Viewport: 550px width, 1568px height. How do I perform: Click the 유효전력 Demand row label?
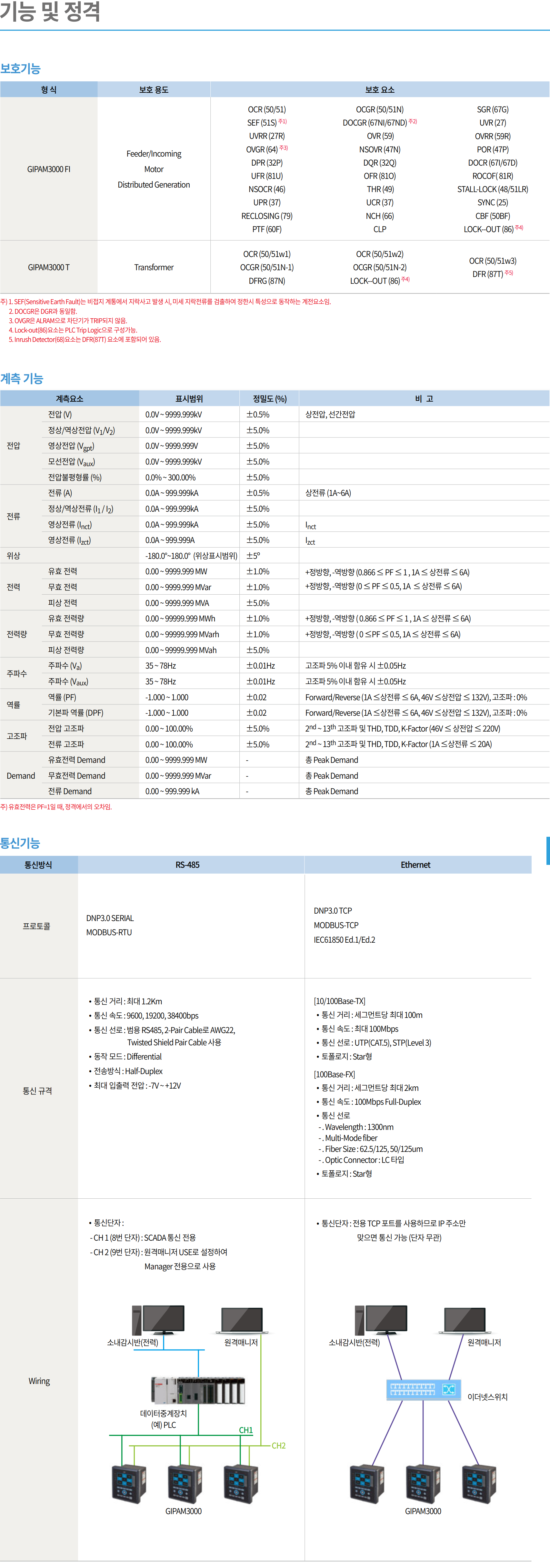click(77, 760)
